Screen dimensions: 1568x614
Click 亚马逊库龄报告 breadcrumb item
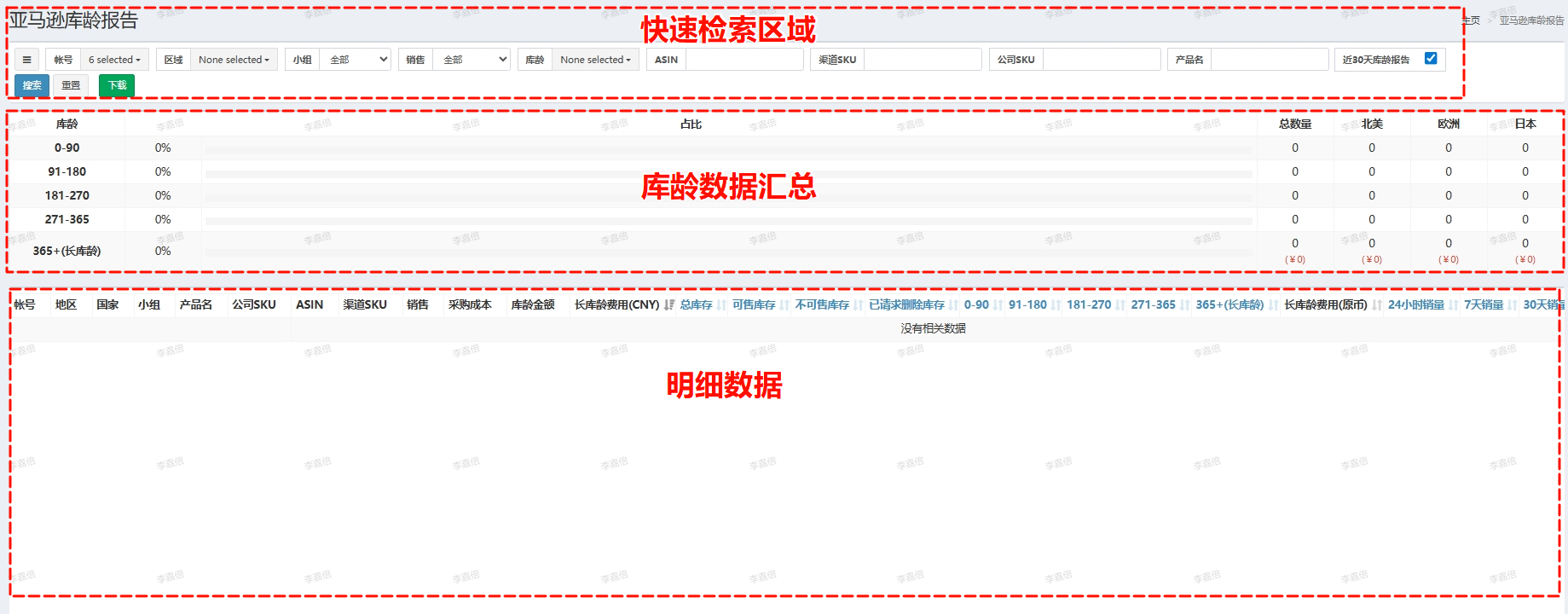[x=1531, y=20]
